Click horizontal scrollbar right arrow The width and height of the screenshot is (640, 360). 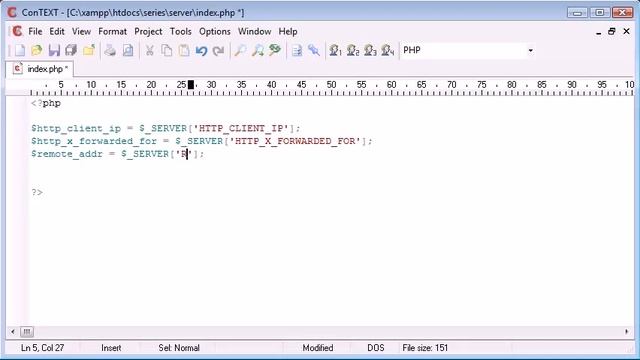627,332
